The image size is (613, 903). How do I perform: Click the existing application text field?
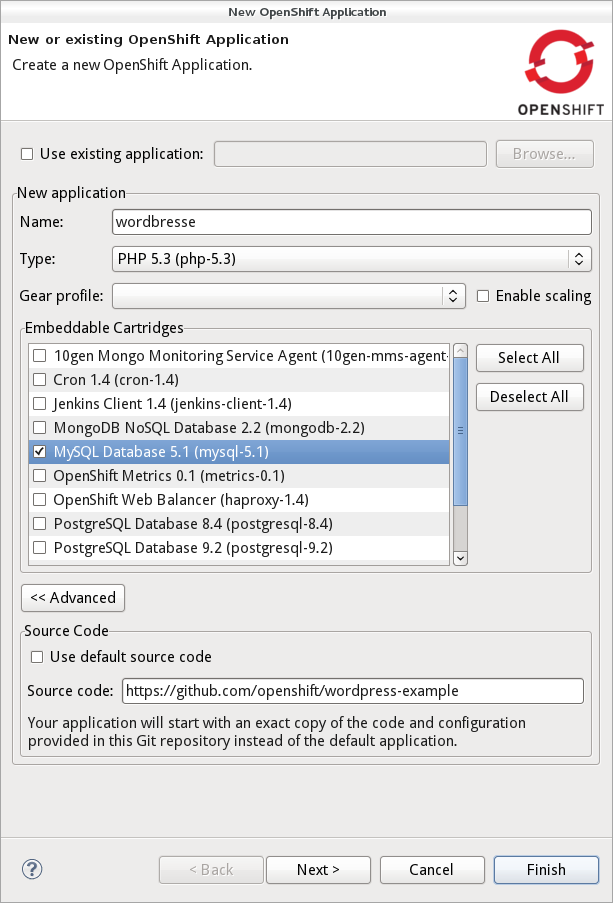[x=350, y=154]
